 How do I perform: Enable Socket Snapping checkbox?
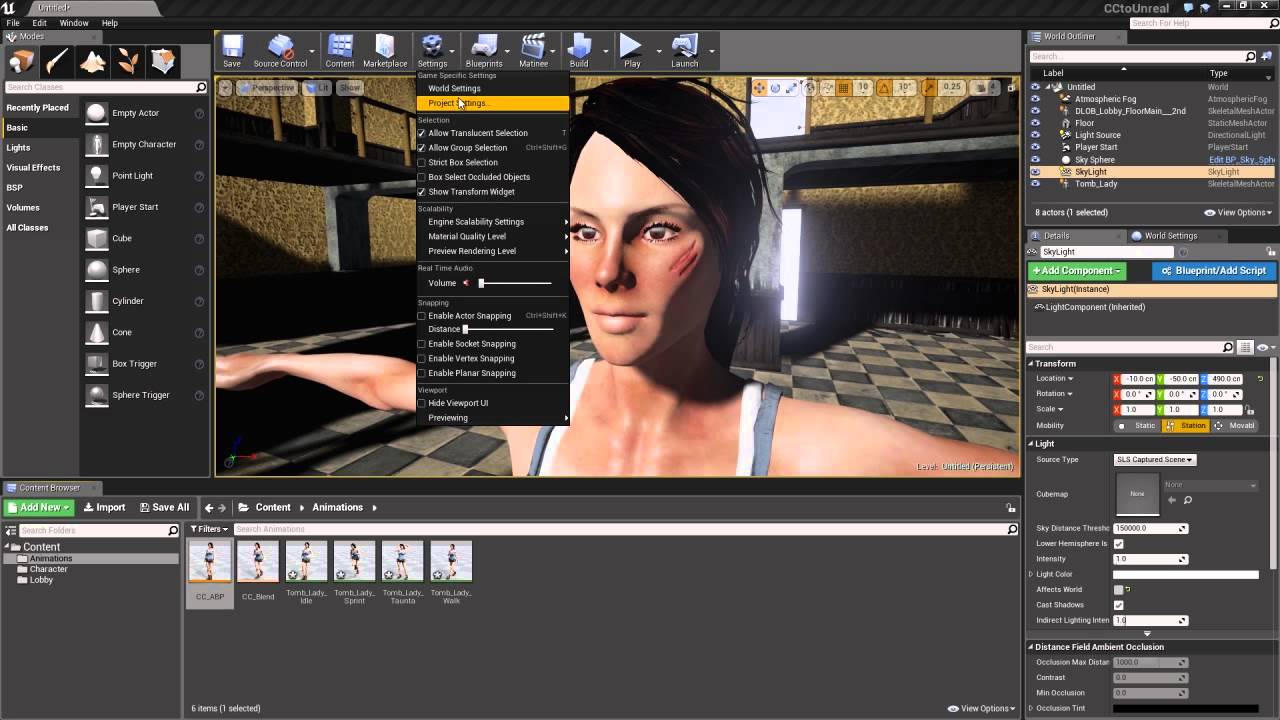[421, 344]
